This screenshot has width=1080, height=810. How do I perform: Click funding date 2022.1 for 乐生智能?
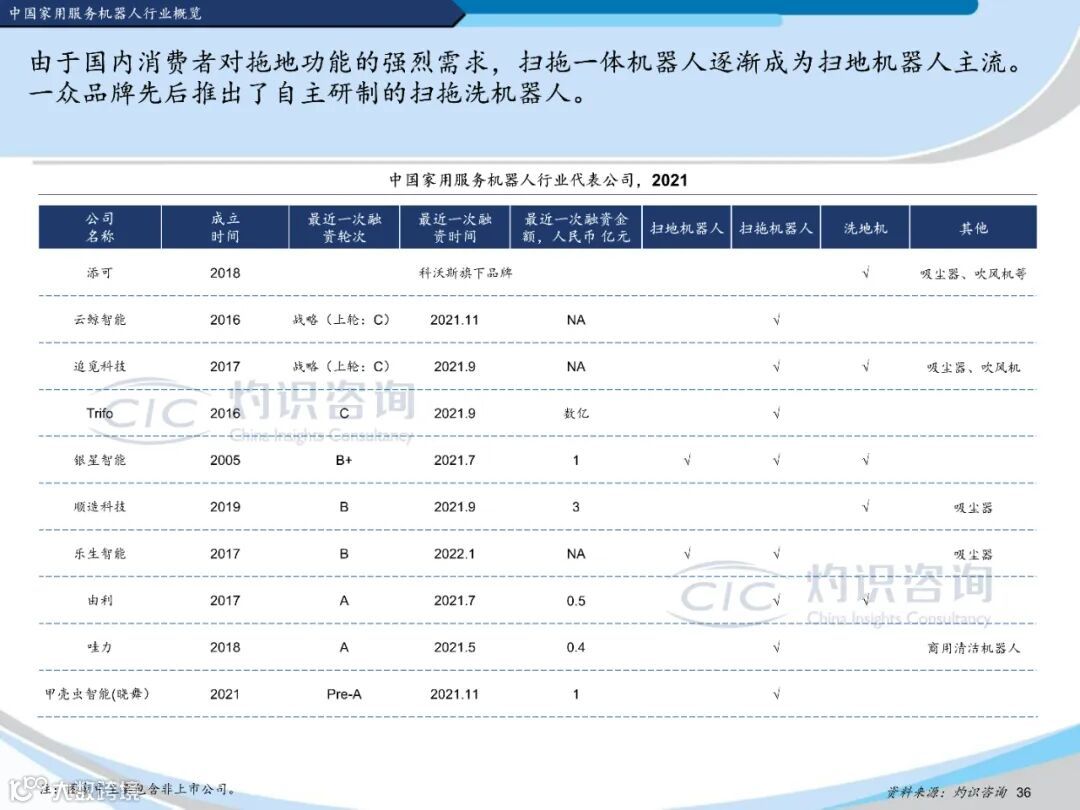point(455,554)
